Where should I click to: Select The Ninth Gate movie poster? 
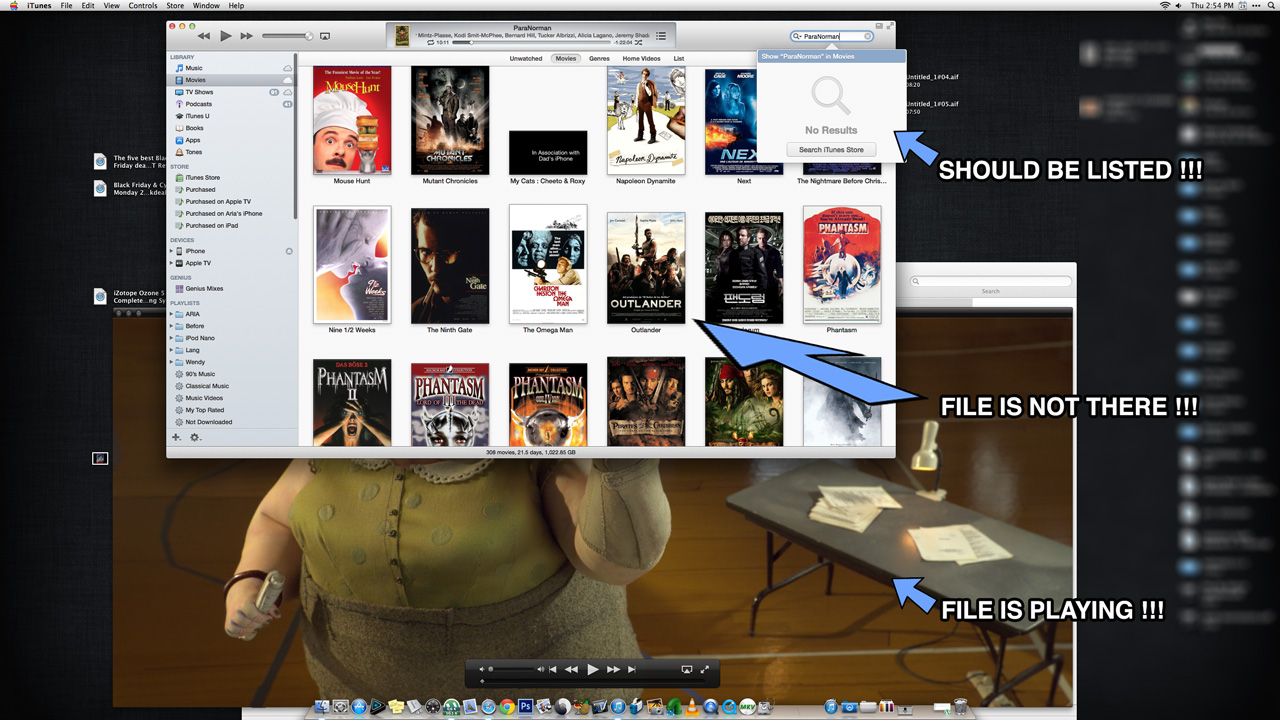click(x=450, y=266)
